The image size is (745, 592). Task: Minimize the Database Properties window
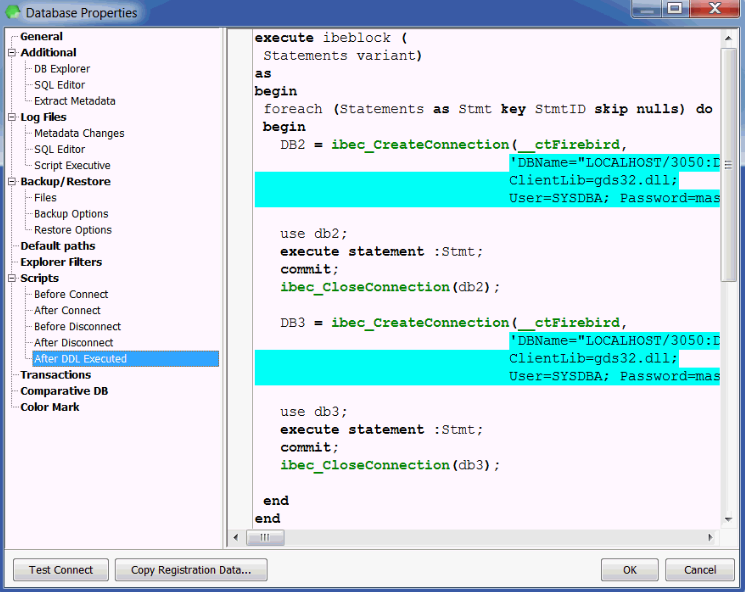pyautogui.click(x=647, y=9)
